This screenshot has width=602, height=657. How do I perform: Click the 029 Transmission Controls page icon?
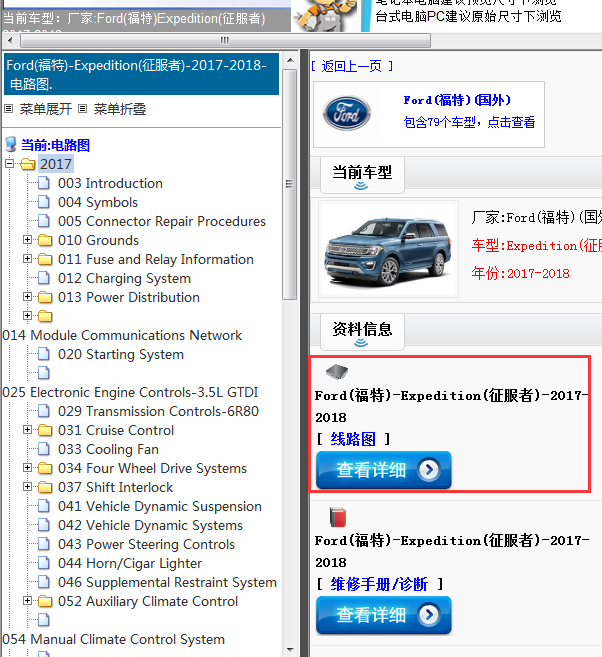point(44,411)
